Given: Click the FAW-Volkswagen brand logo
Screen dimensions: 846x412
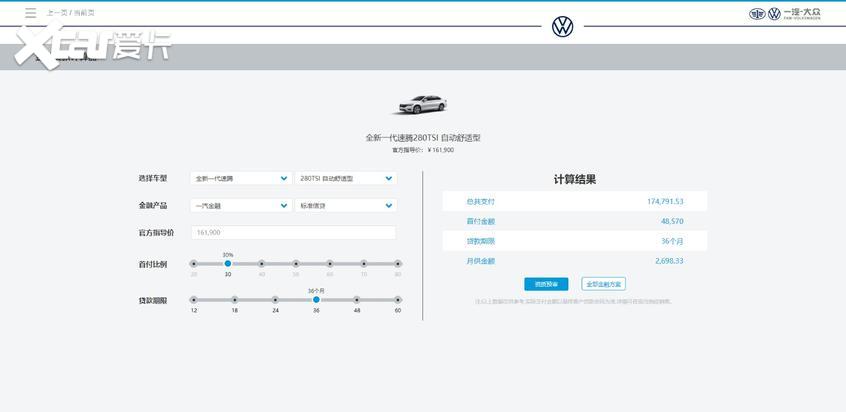Looking at the screenshot, I should pyautogui.click(x=784, y=14).
